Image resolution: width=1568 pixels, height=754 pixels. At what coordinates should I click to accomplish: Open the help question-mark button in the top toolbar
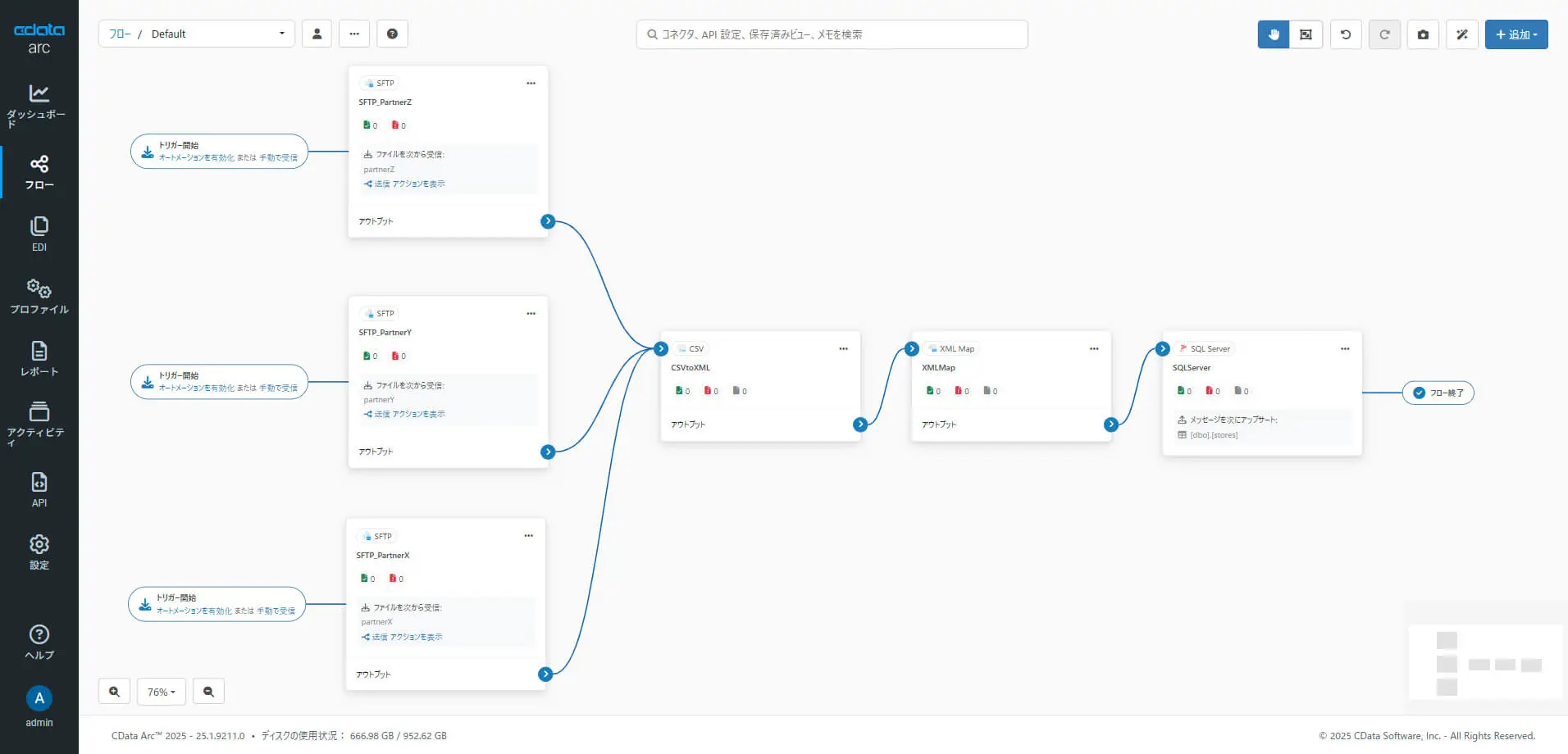click(392, 34)
